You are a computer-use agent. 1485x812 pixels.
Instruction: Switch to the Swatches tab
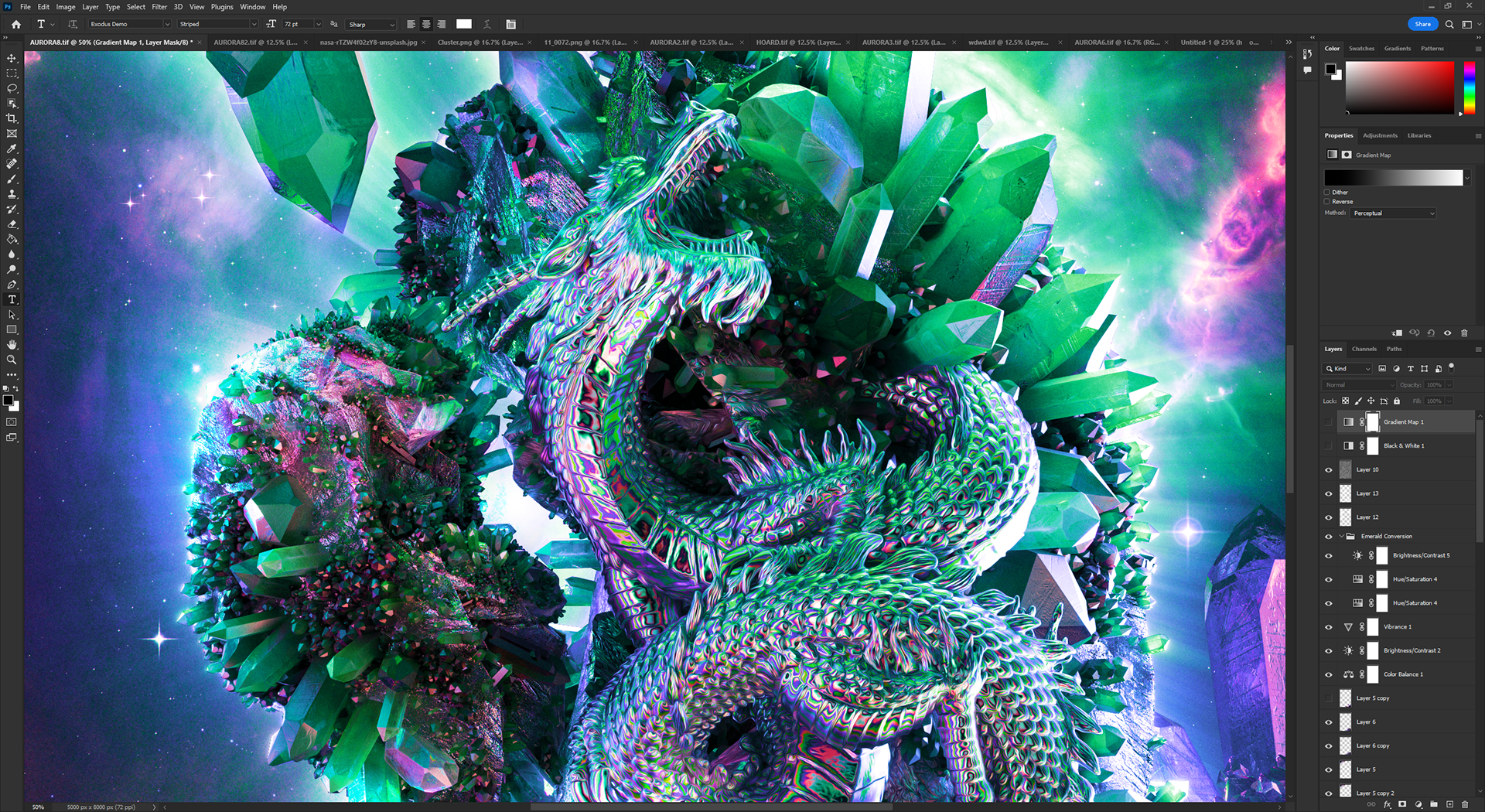pos(1361,49)
